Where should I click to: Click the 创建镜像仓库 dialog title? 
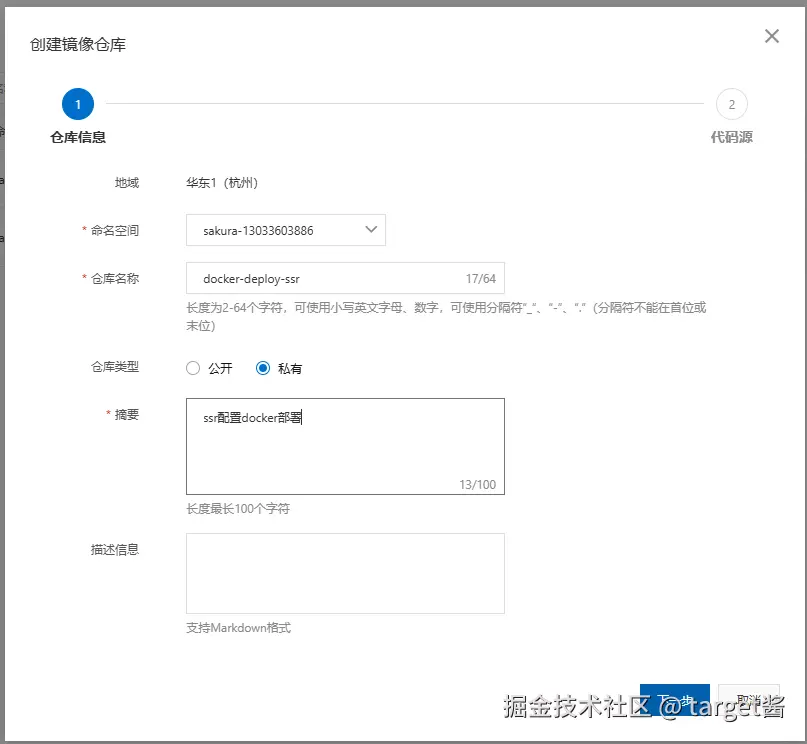tap(78, 45)
